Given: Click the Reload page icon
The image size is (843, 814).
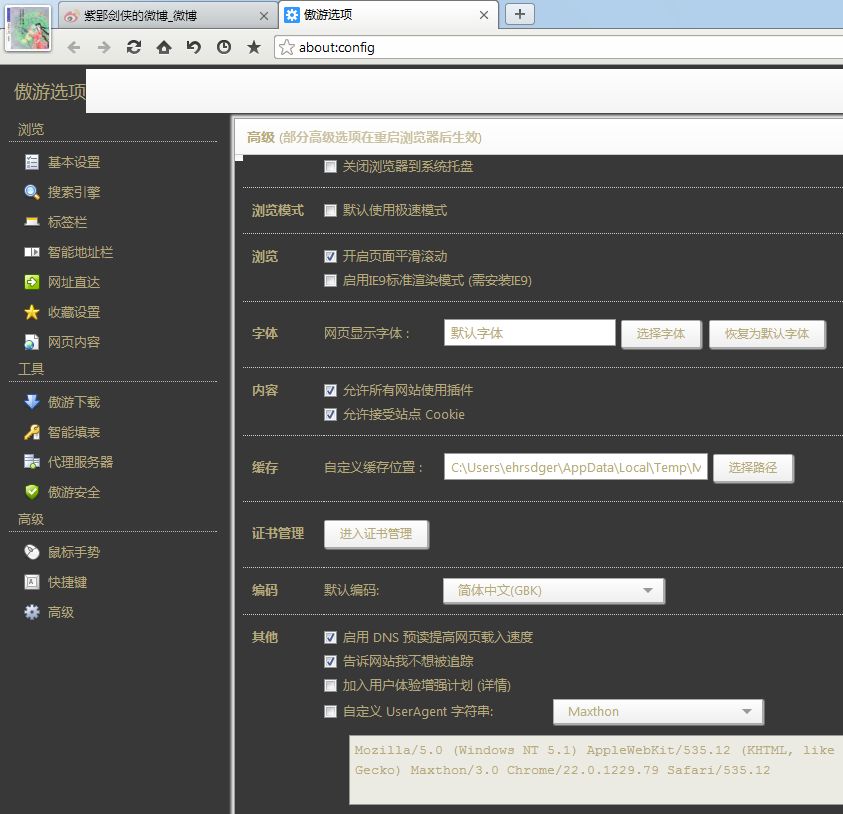Looking at the screenshot, I should [134, 47].
